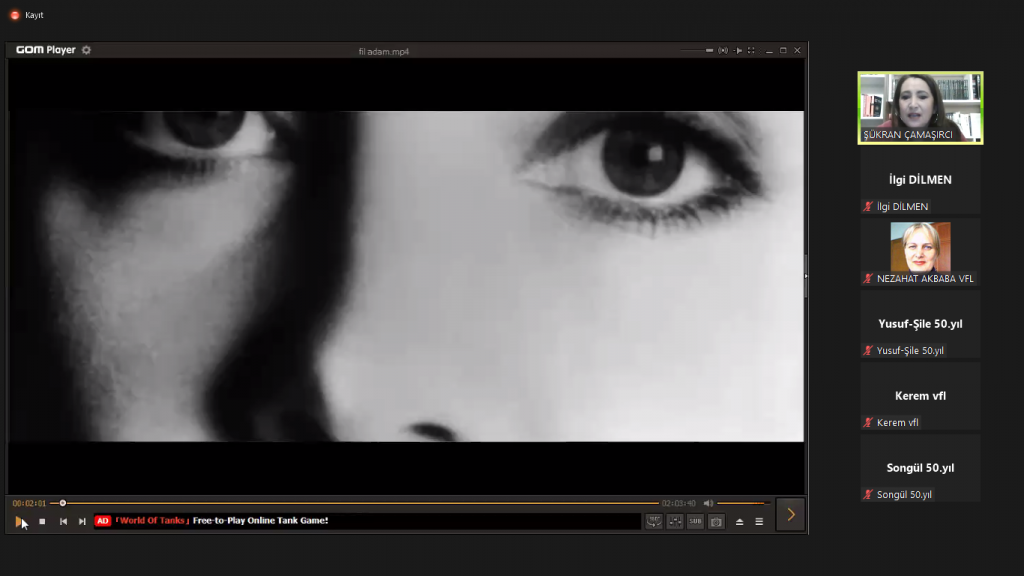
Task: Open GOM Player settings gear
Action: click(86, 50)
